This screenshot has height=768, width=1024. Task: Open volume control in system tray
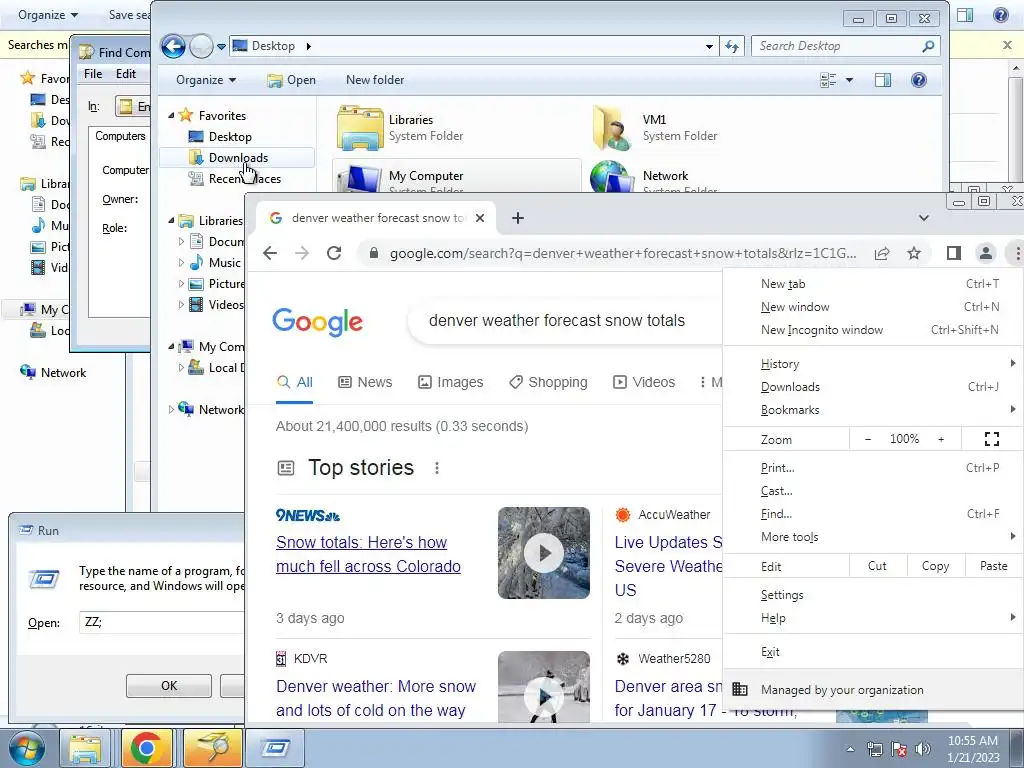coord(923,749)
